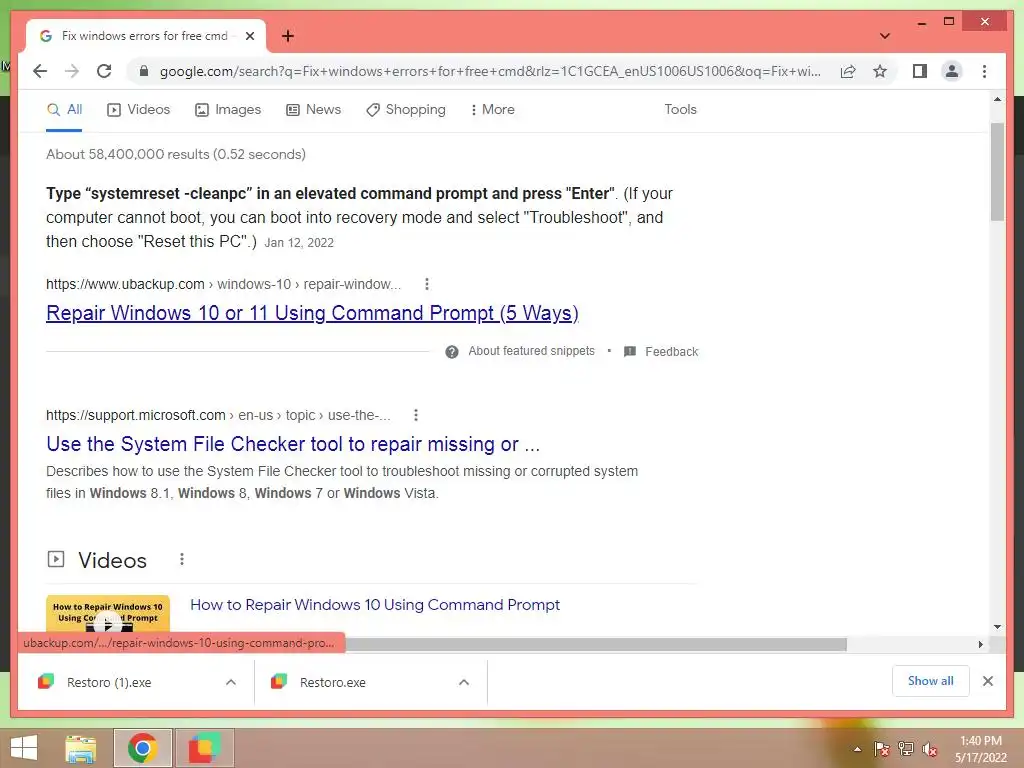
Task: Close the 'Fix windows errors' tab
Action: point(249,36)
